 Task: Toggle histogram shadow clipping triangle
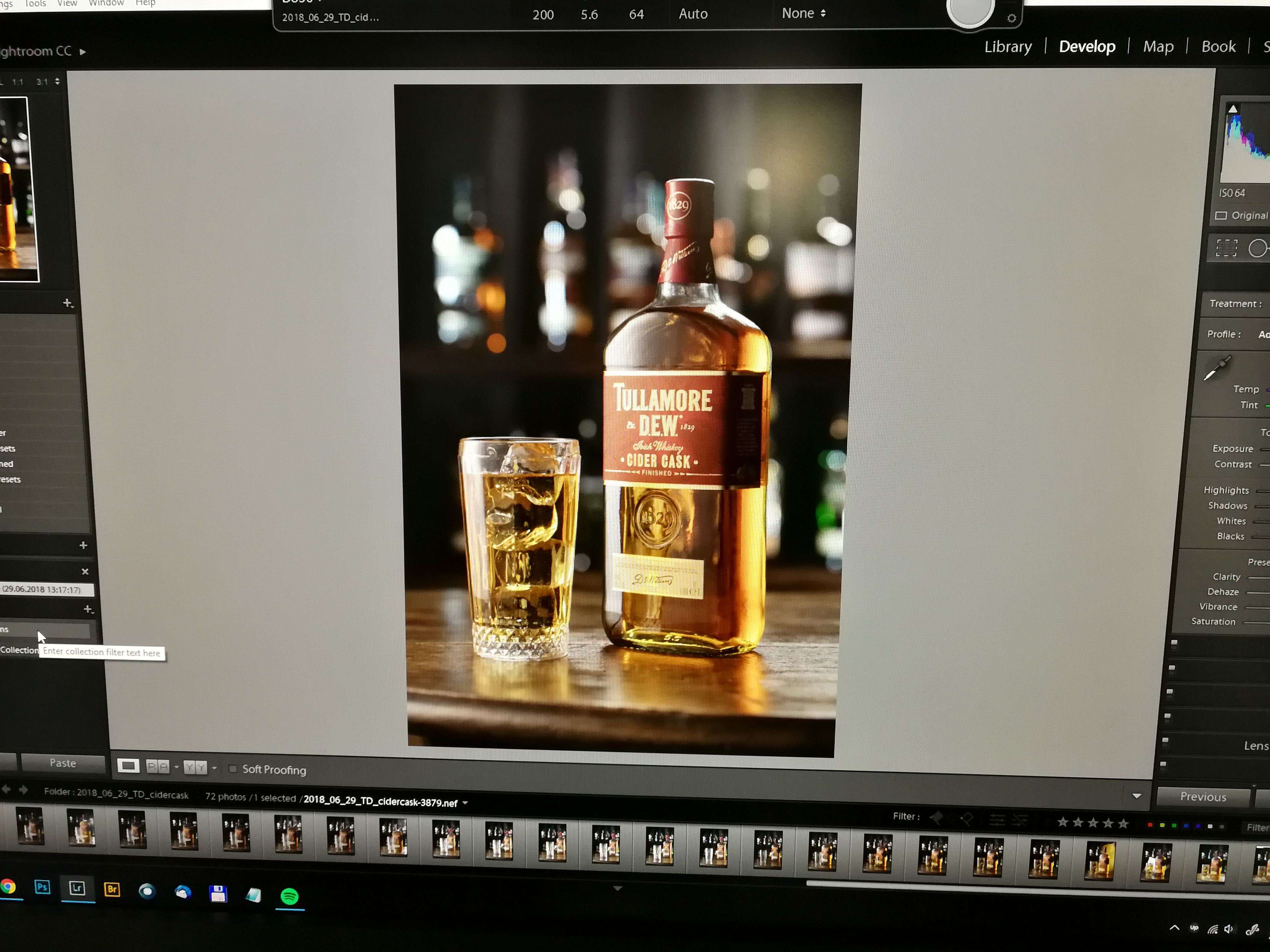click(x=1233, y=108)
